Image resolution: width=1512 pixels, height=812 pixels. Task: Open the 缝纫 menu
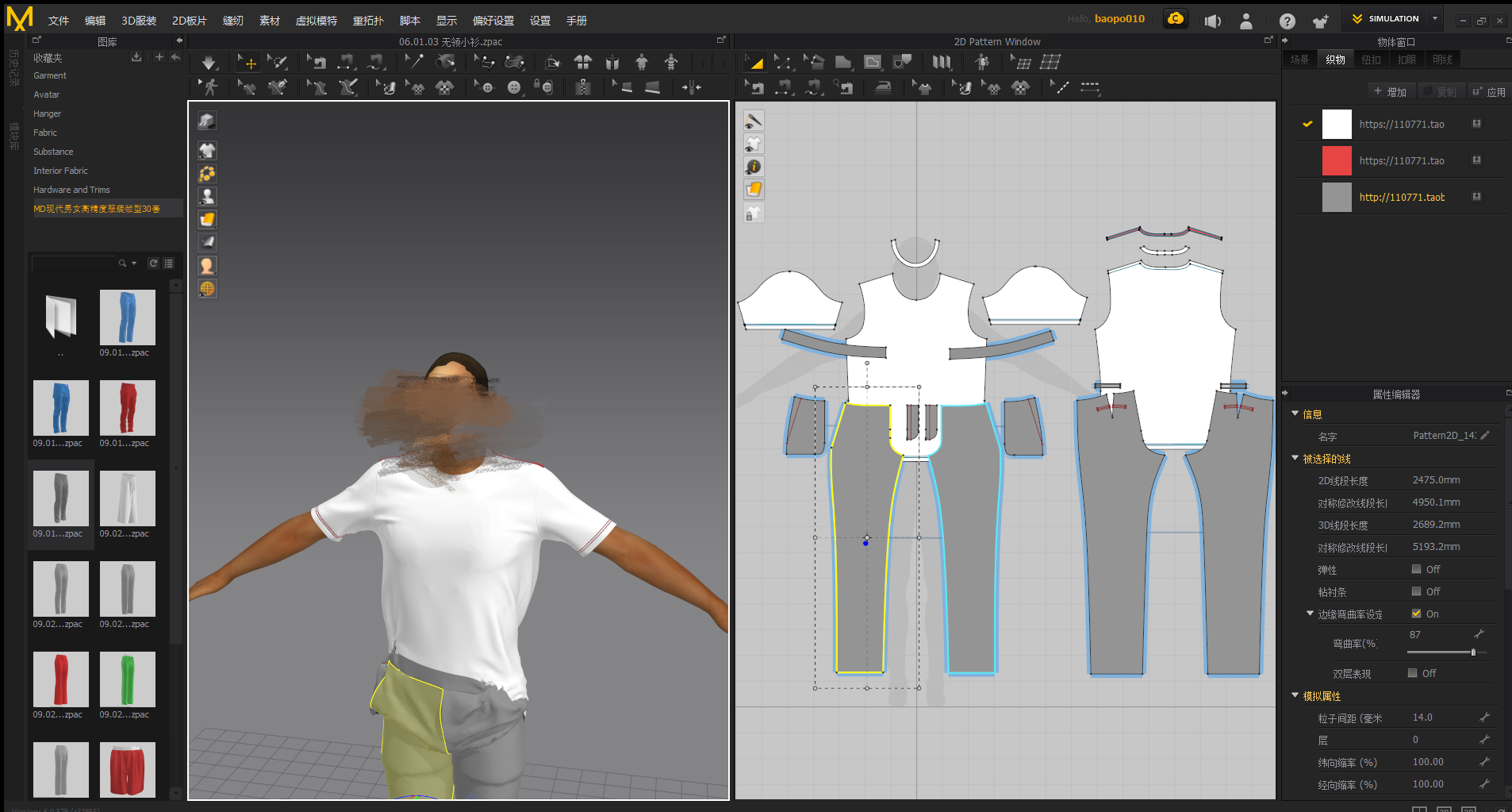coord(232,21)
